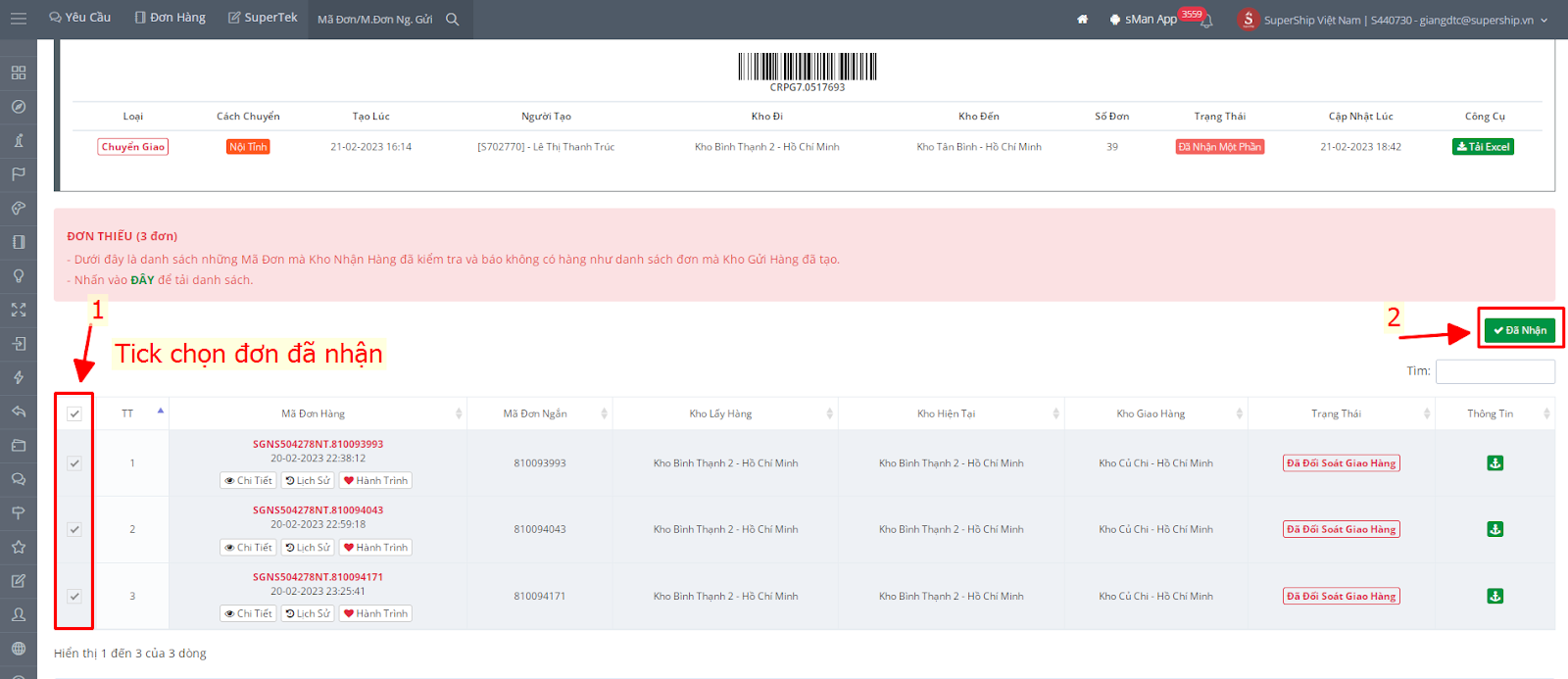Toggle the select-all checkbox in table header
The width and height of the screenshot is (1568, 679).
[74, 413]
